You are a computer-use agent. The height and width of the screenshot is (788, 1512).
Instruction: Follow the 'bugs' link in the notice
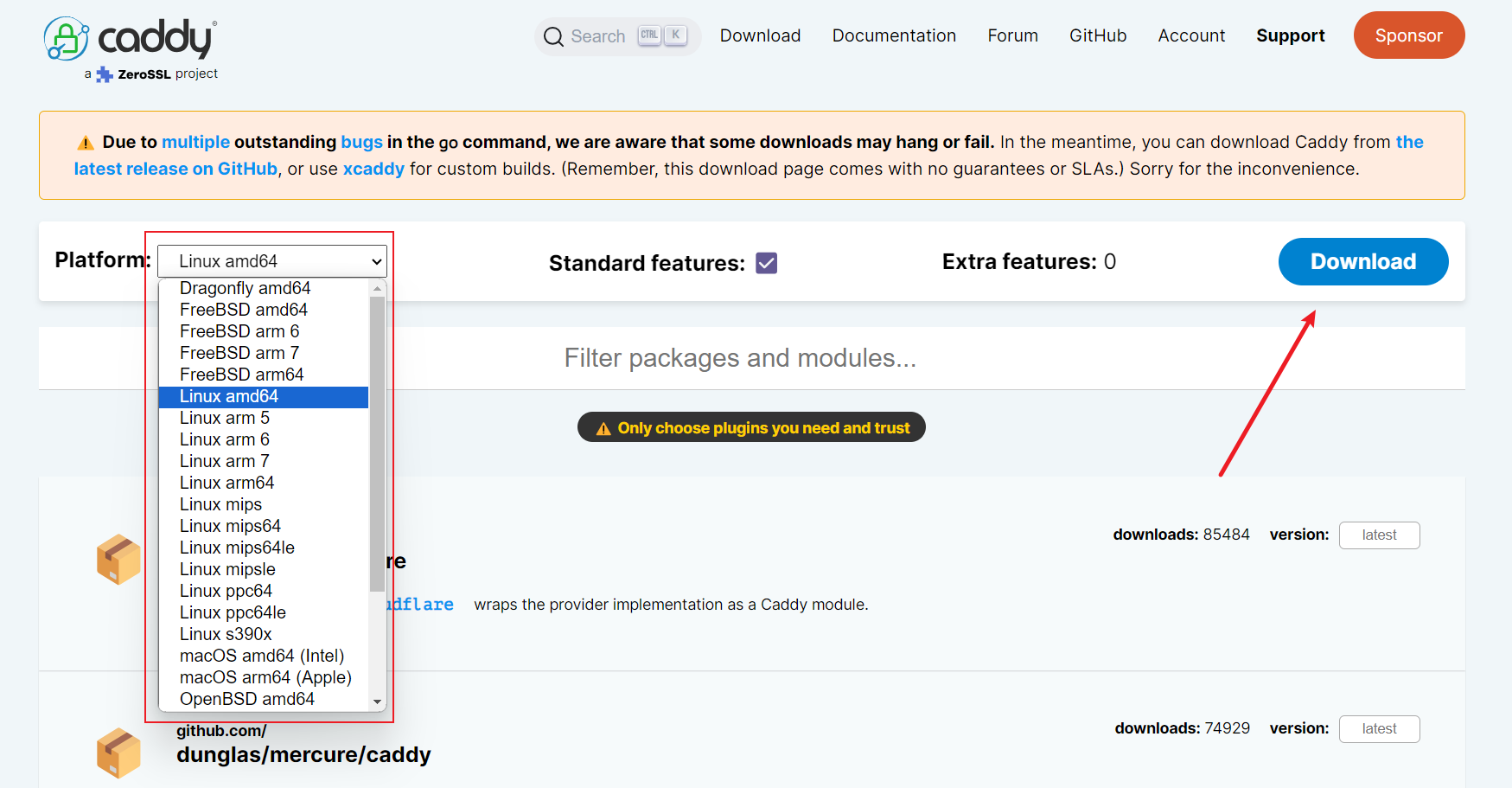point(361,142)
